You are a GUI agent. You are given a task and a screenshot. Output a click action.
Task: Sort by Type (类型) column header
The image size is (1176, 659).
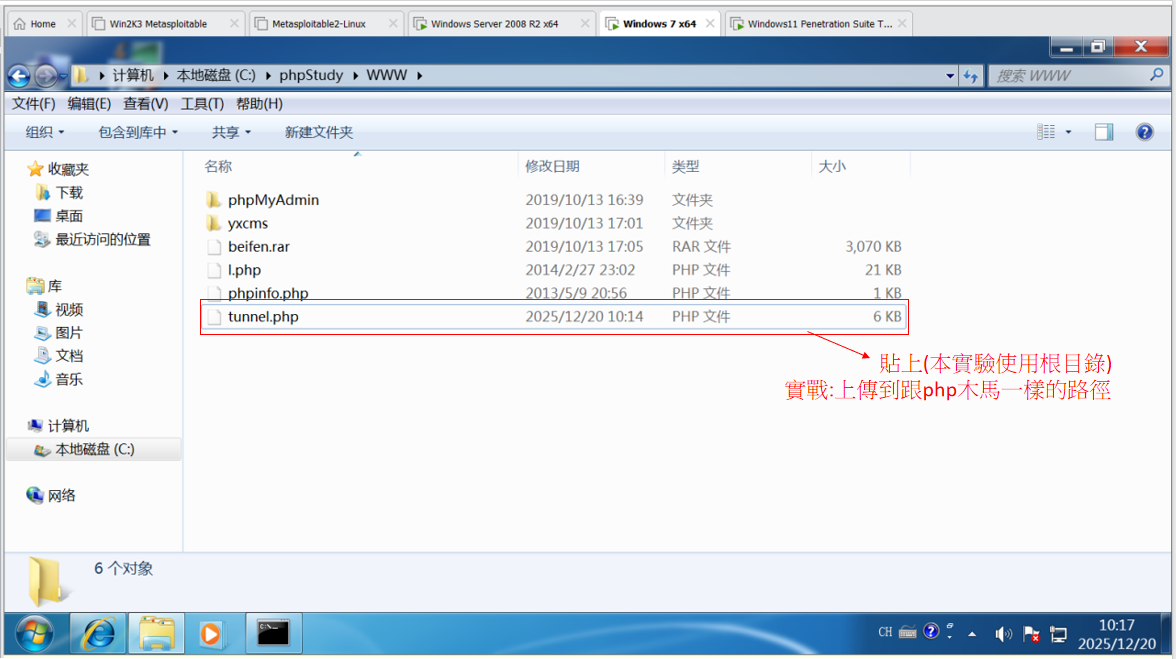[686, 166]
